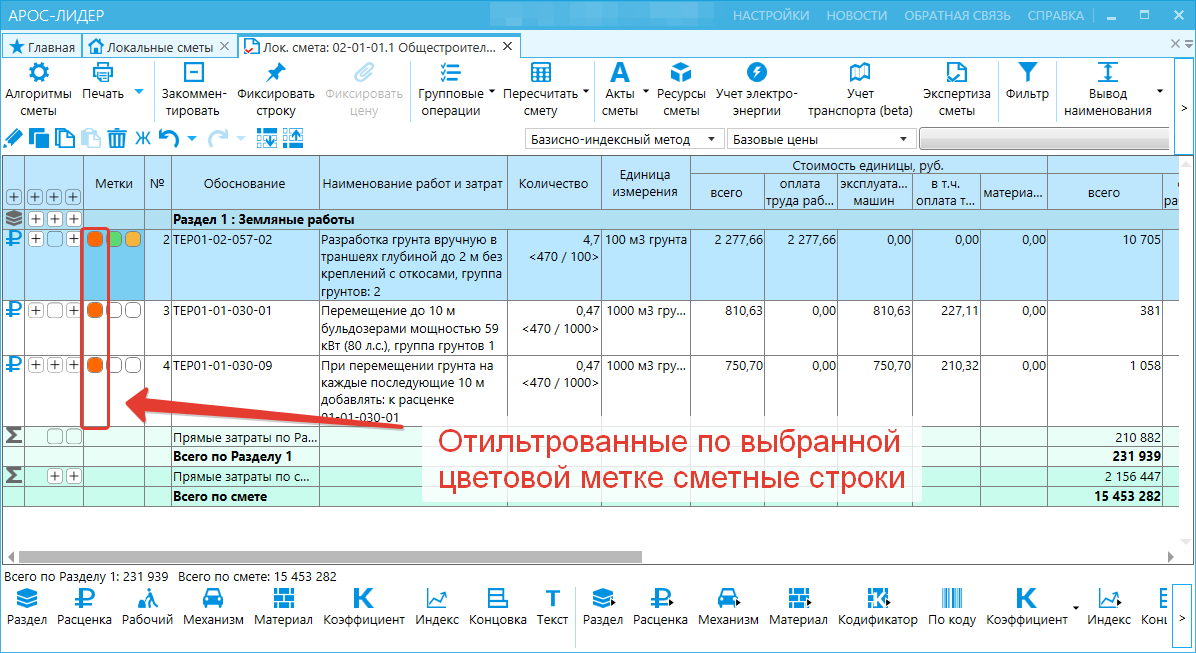Open the Фильтр funnel tool
1196x653 pixels.
(1027, 82)
